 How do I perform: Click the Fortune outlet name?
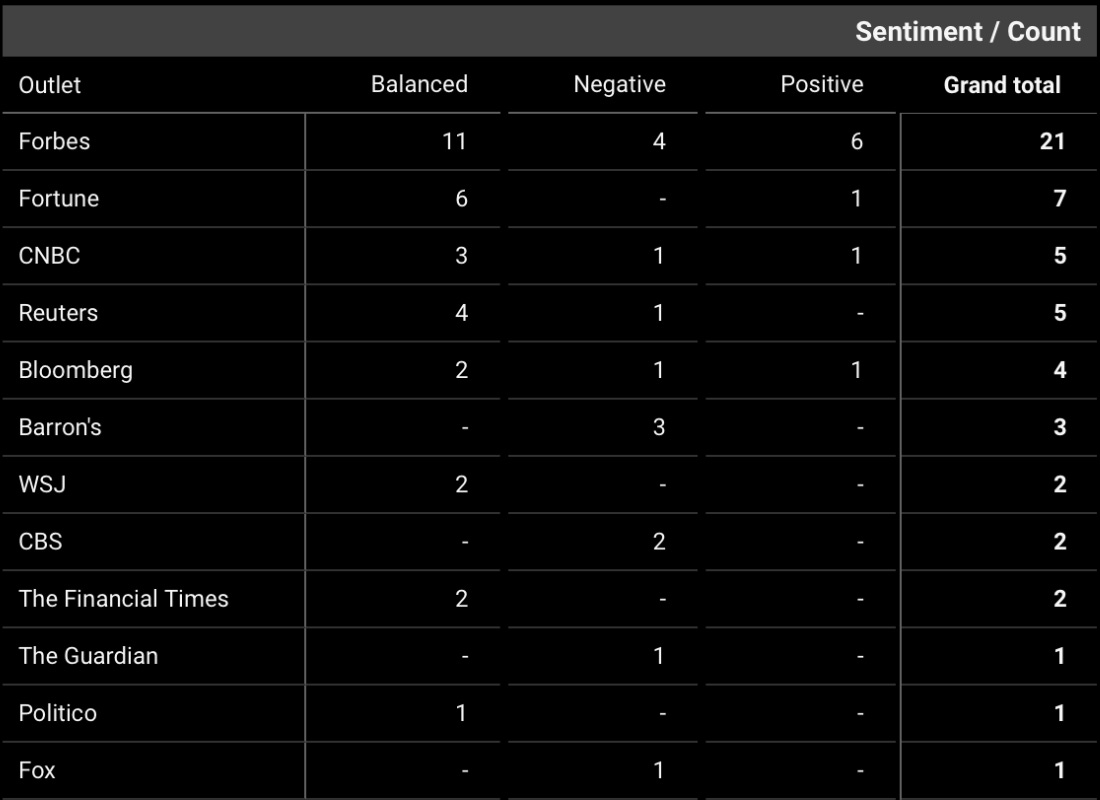(59, 198)
